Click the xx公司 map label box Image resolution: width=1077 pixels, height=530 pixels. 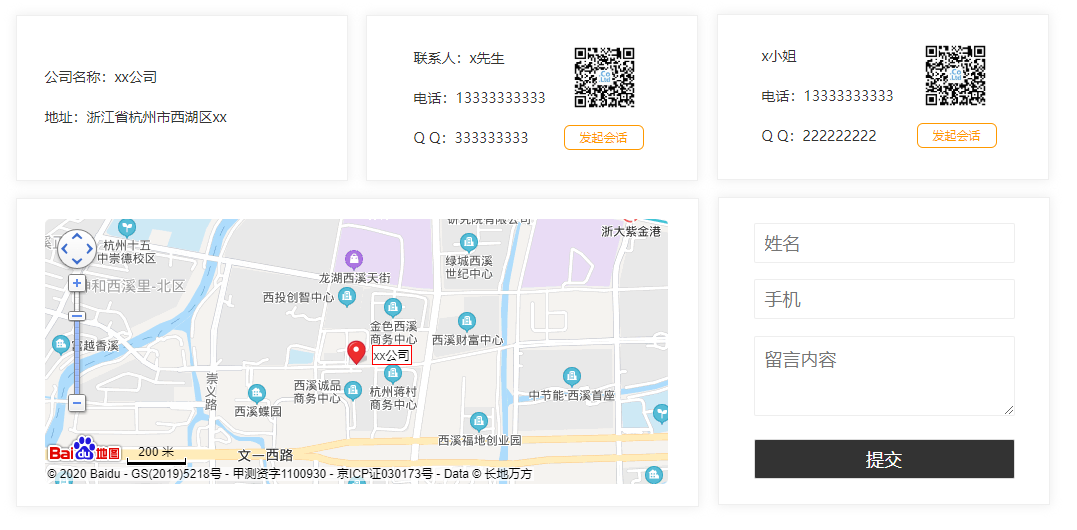click(392, 356)
